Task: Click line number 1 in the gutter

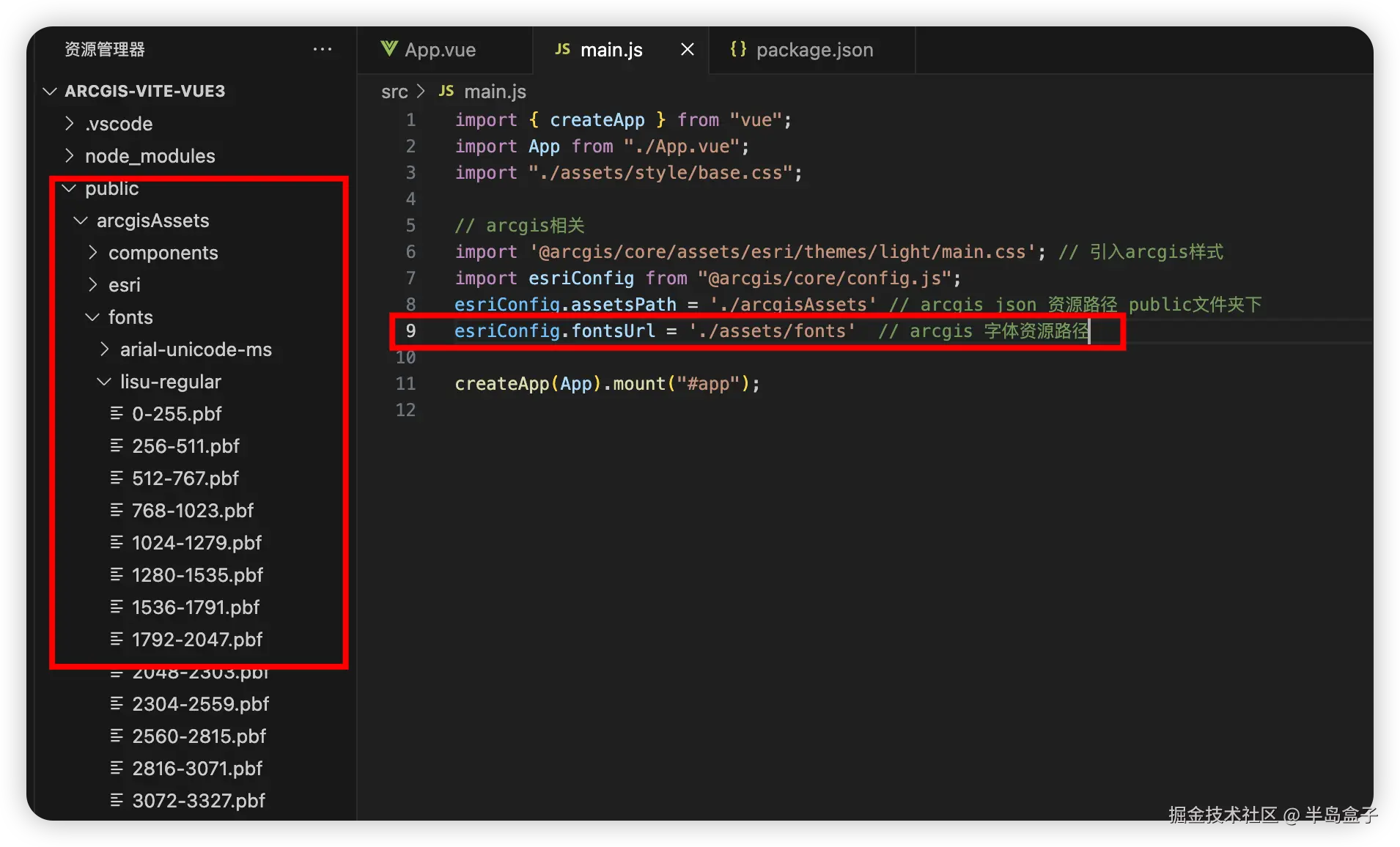Action: click(411, 120)
